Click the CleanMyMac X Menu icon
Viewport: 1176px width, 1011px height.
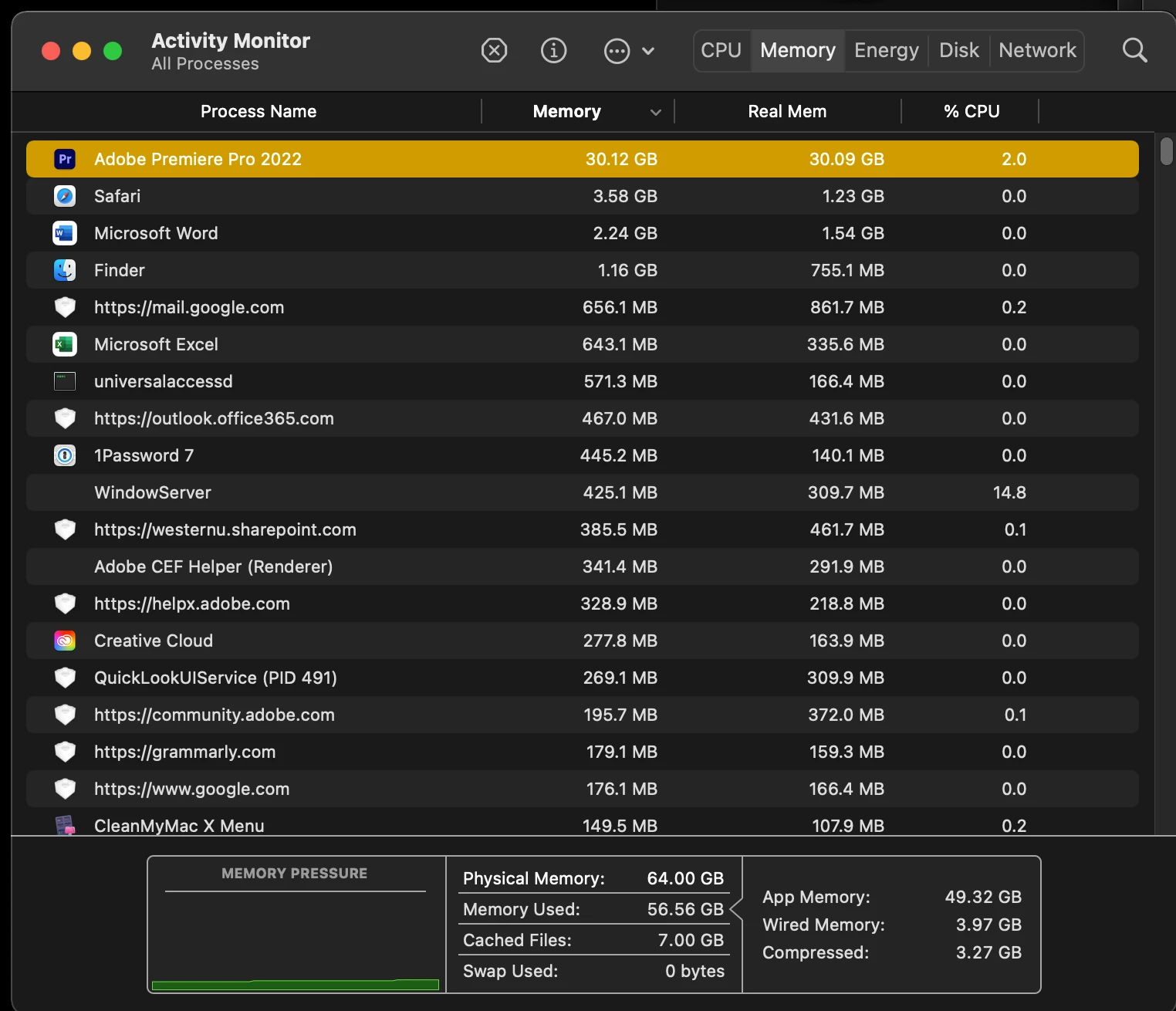[x=65, y=825]
